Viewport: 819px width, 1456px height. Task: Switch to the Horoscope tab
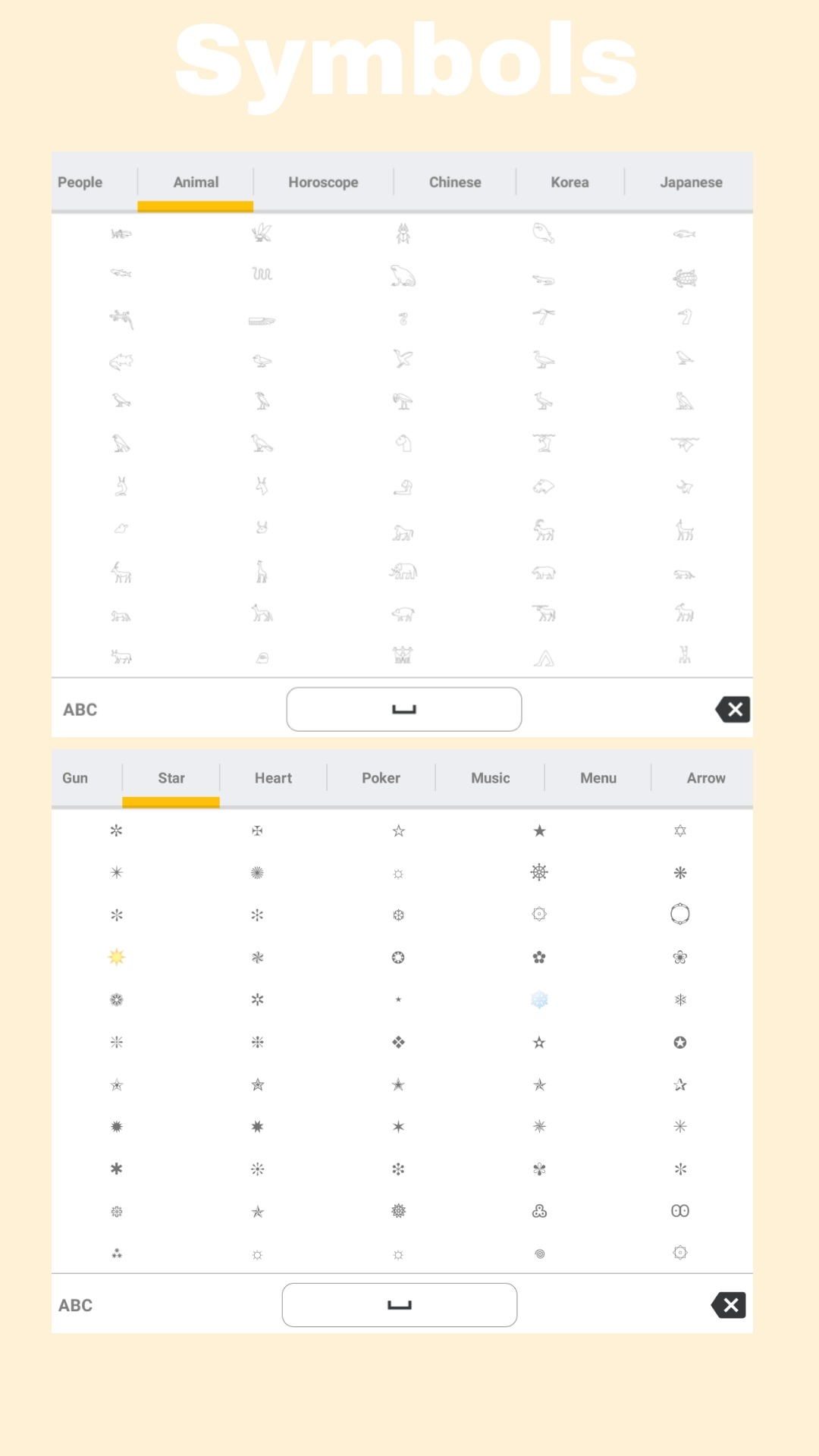tap(323, 182)
